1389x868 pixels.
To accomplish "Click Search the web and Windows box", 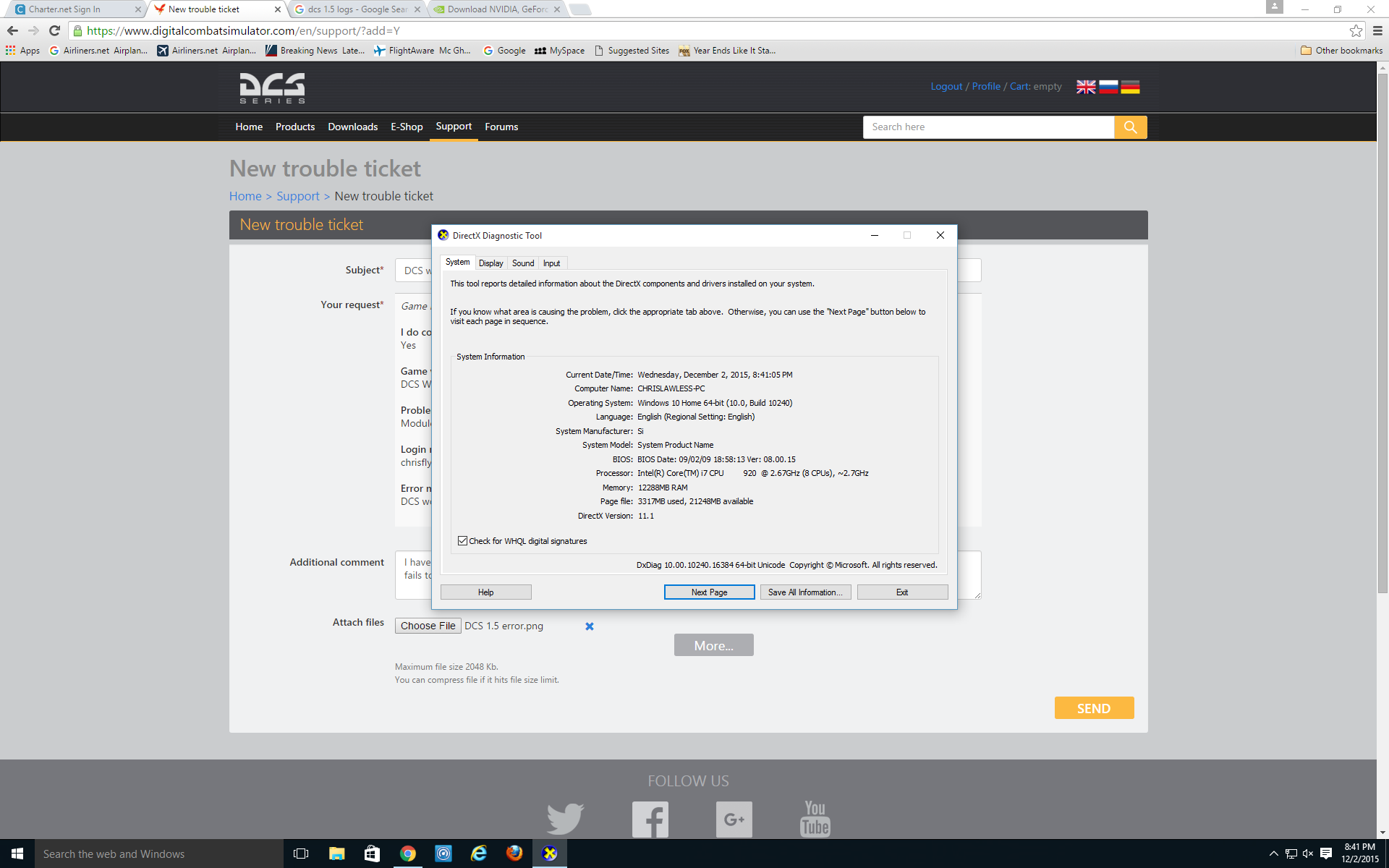I will pyautogui.click(x=159, y=854).
